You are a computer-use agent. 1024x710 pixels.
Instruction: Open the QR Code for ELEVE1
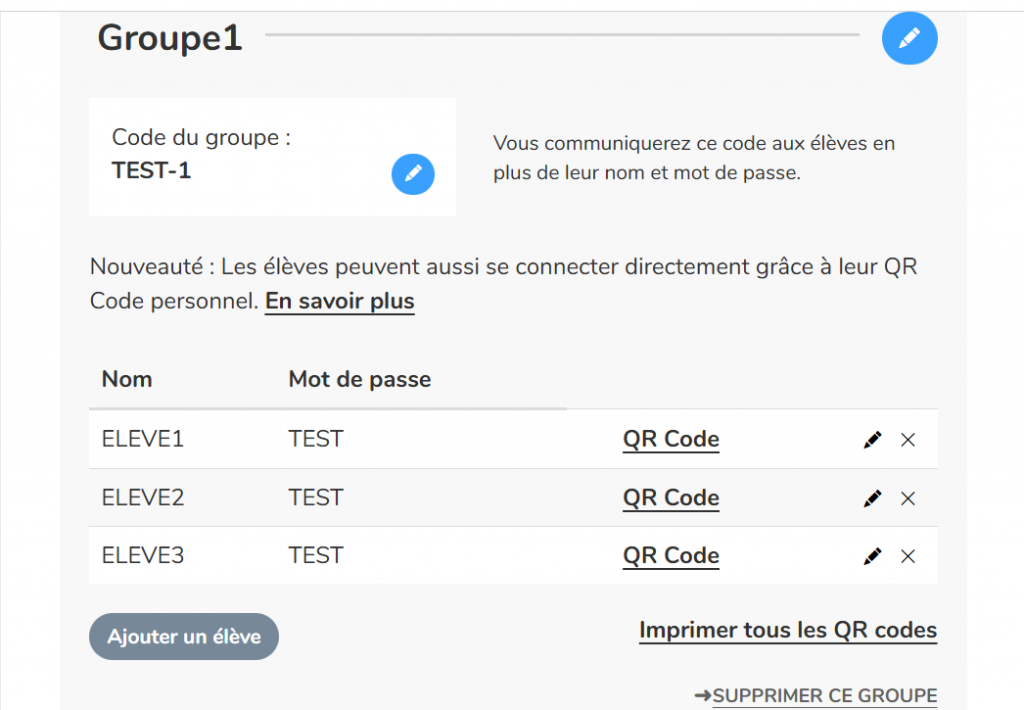pos(670,439)
